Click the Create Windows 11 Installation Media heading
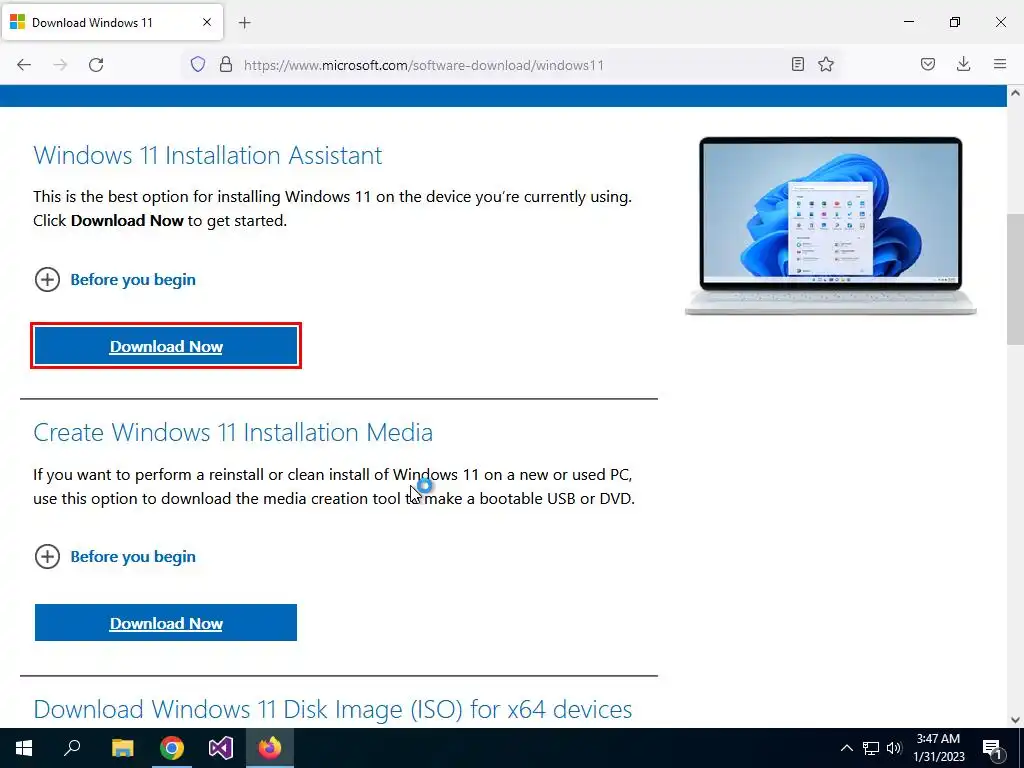The width and height of the screenshot is (1024, 768). point(233,432)
